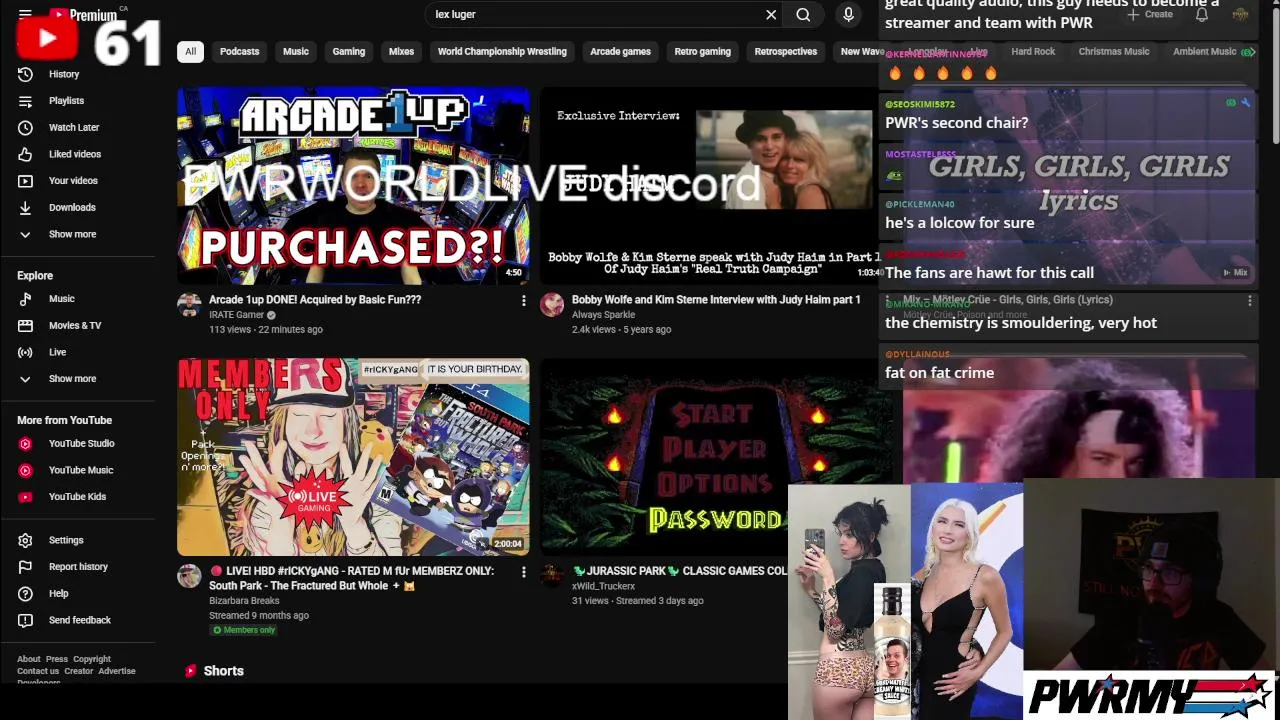This screenshot has width=1280, height=720.
Task: Open options menu for Arcade 1up video
Action: pos(523,300)
